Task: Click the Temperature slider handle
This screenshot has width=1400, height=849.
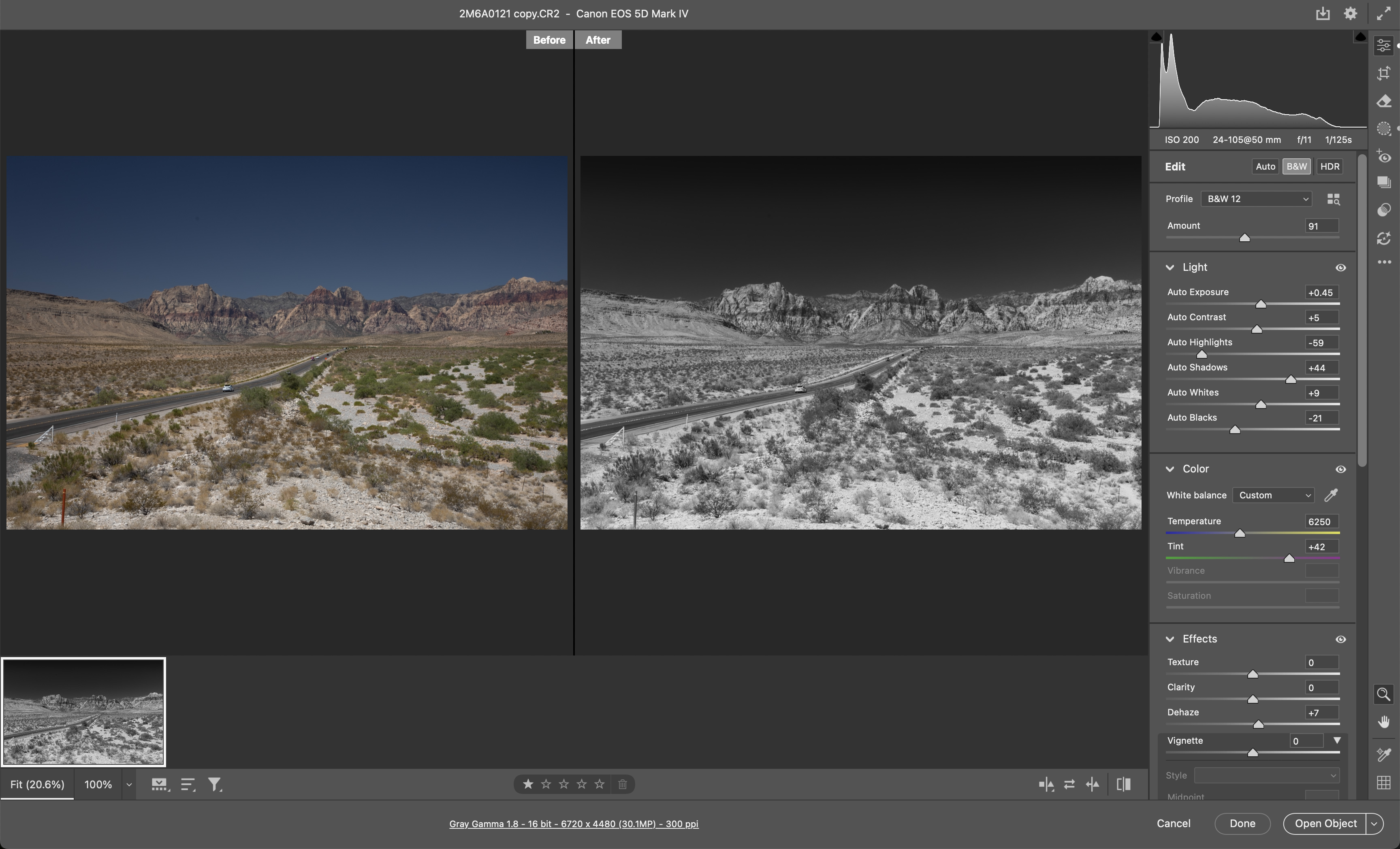Action: coord(1240,533)
